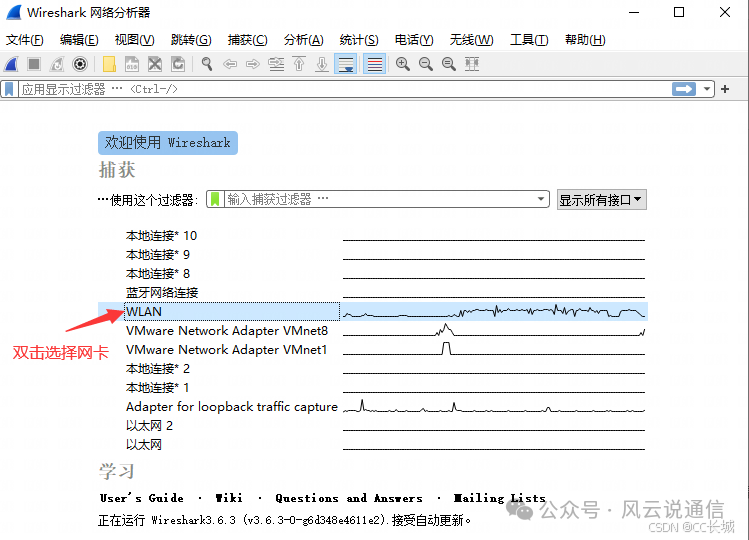Open the 编辑(E) menu
749x540 pixels.
[79, 40]
